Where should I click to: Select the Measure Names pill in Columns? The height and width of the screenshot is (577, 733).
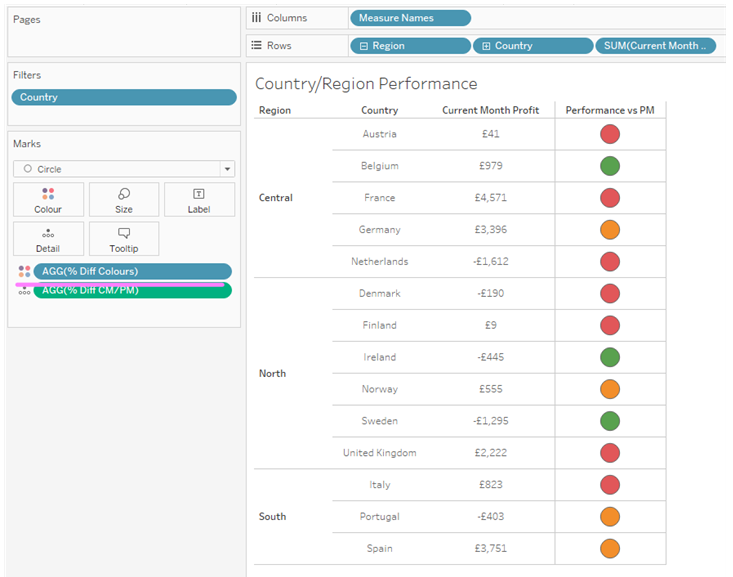410,18
